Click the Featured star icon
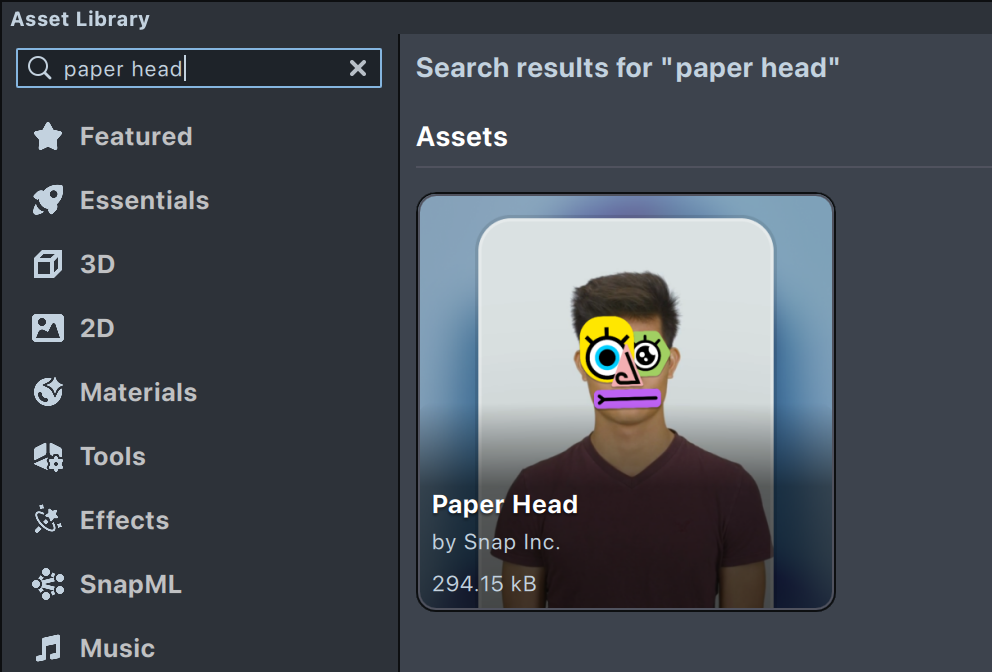992x672 pixels. (48, 137)
